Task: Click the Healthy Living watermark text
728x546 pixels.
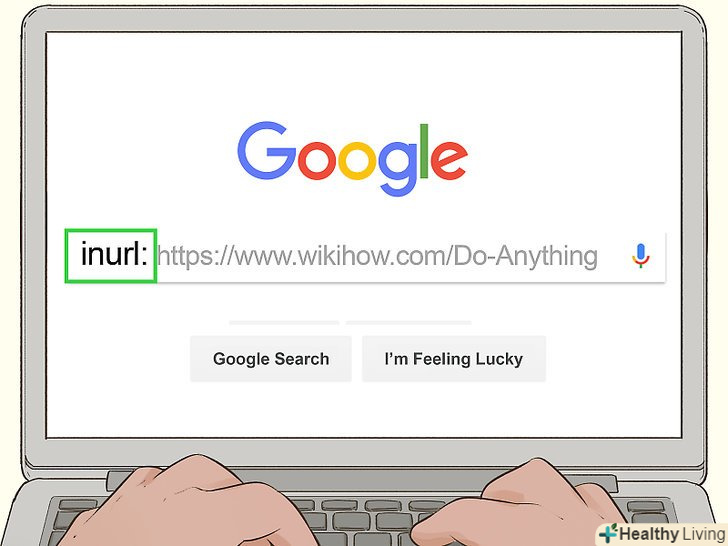Action: pos(672,534)
